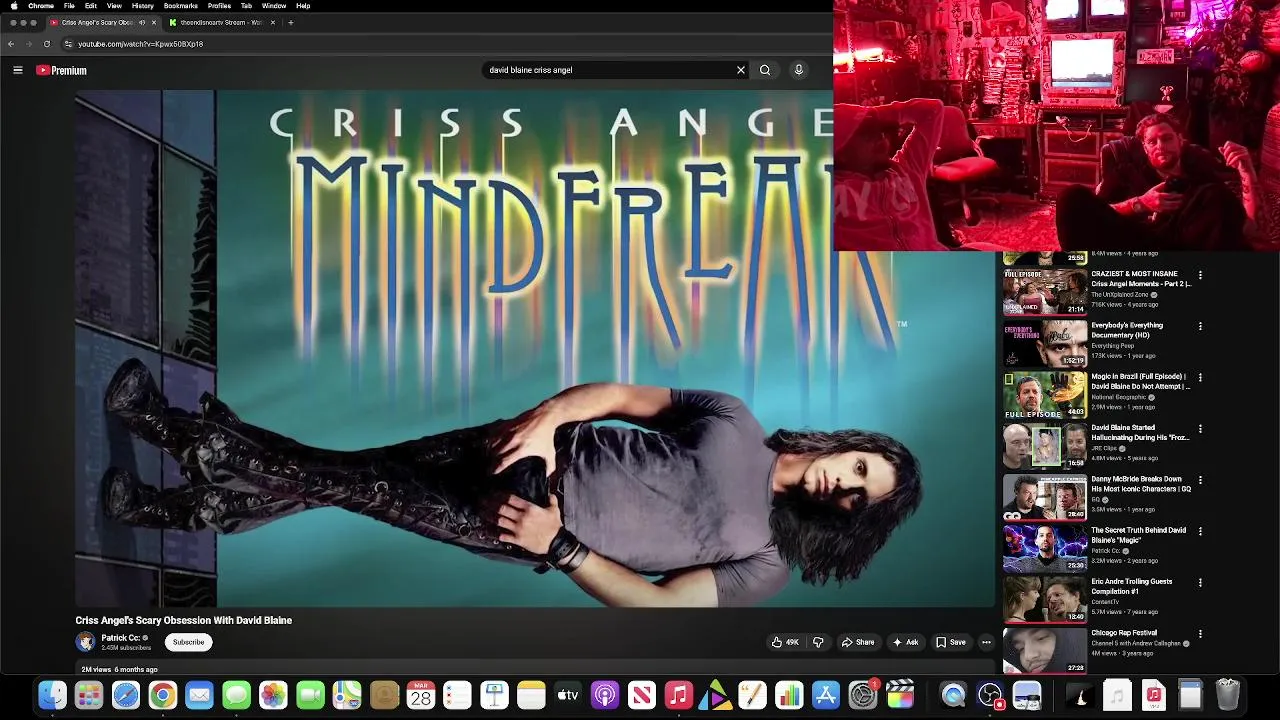Screen dimensions: 1280x720
Task: Open options menu for Eric Andre Trolling Guests
Action: point(1200,582)
